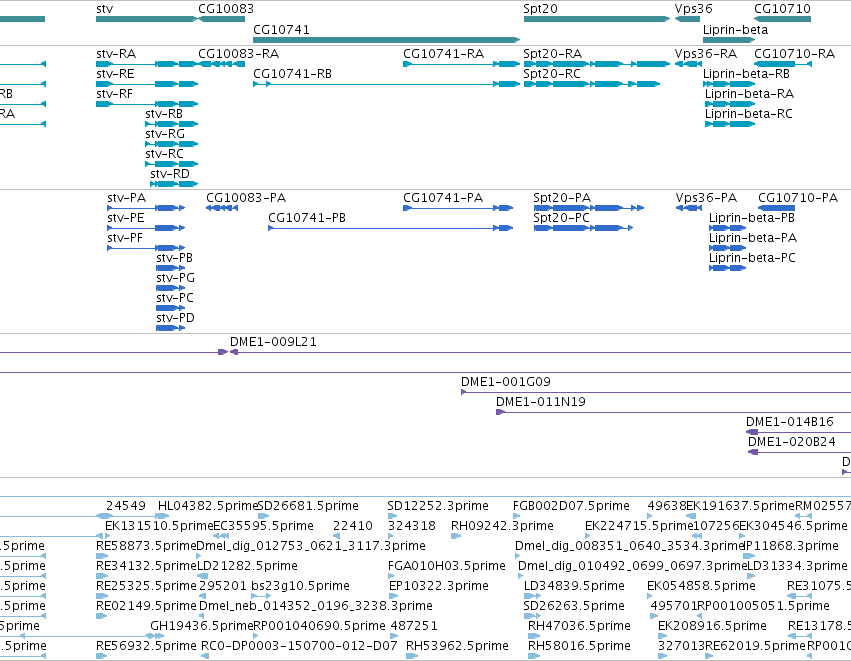
Task: Click the stv-RC transcript glyph
Action: click(172, 164)
